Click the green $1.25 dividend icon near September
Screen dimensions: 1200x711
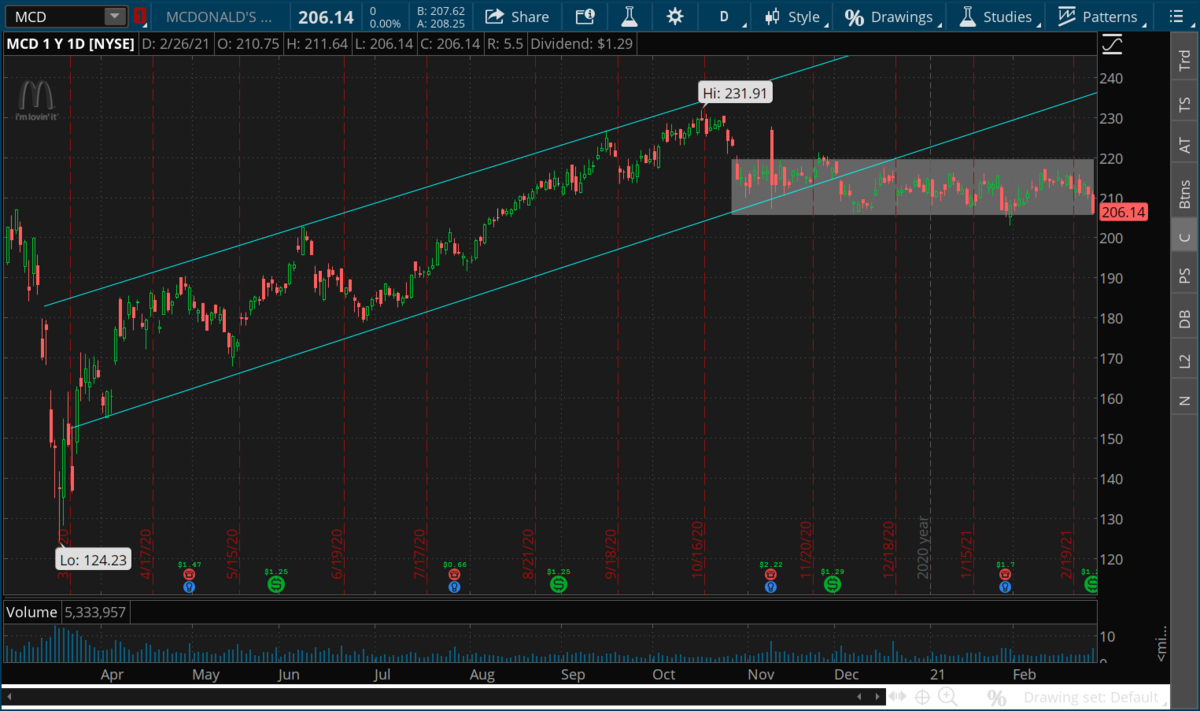(558, 583)
